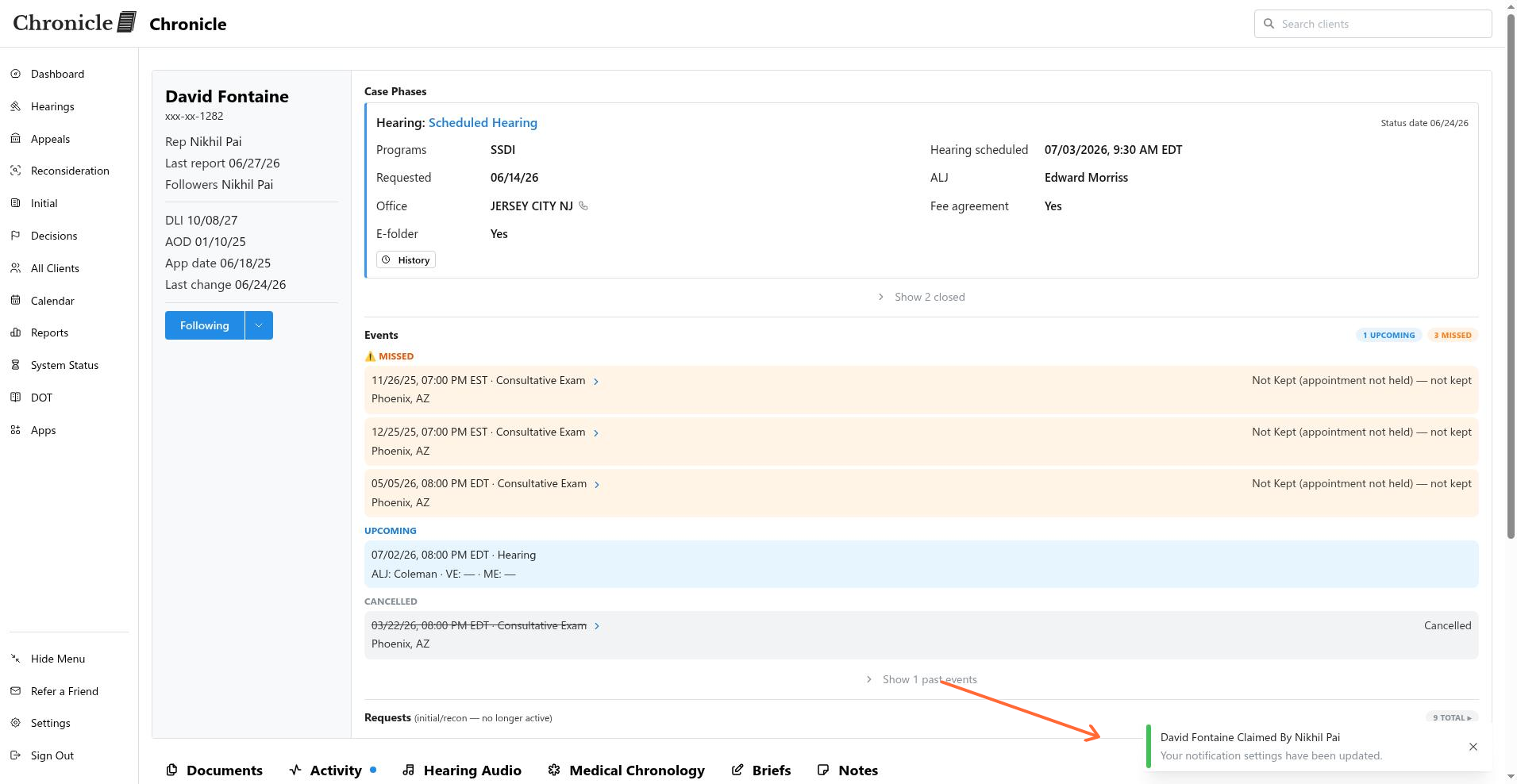Click the Notes icon
The image size is (1517, 784).
point(823,770)
